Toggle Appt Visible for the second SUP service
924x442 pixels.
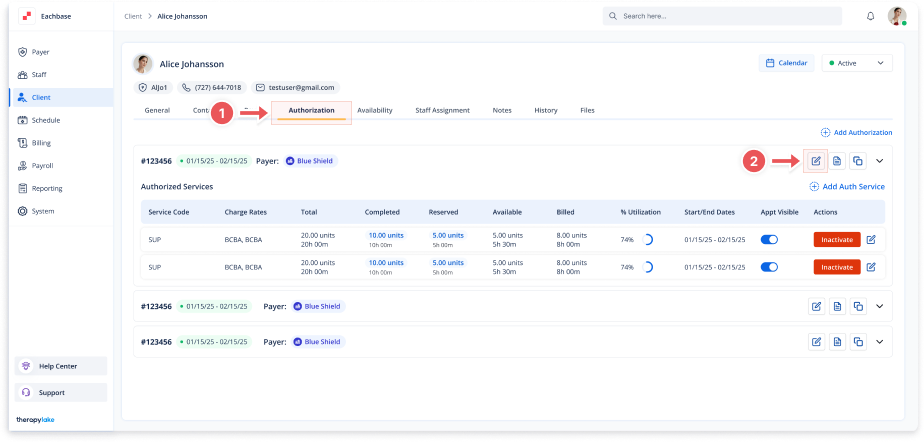click(770, 267)
